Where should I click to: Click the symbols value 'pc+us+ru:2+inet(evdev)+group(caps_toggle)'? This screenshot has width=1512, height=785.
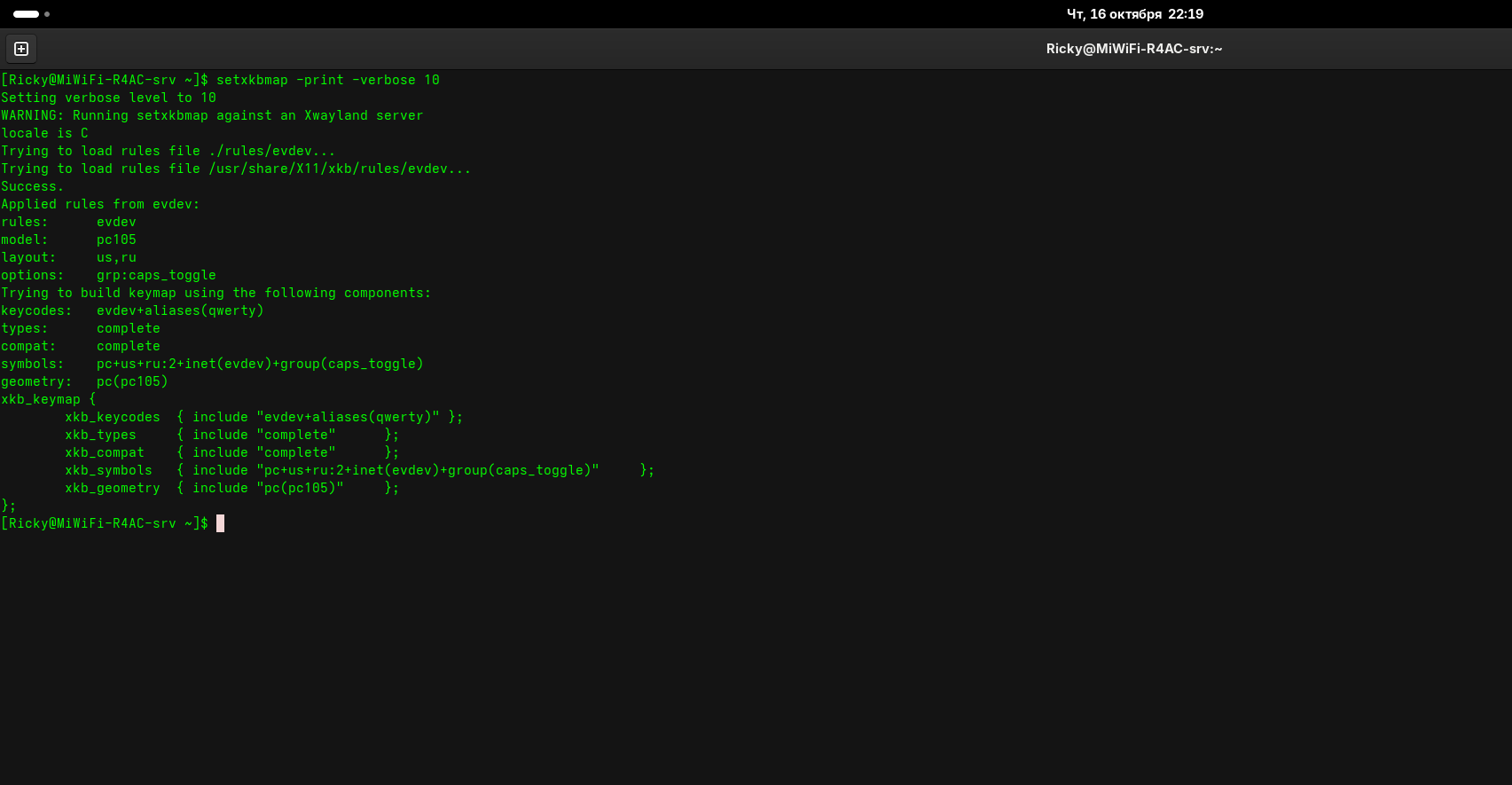pyautogui.click(x=260, y=364)
